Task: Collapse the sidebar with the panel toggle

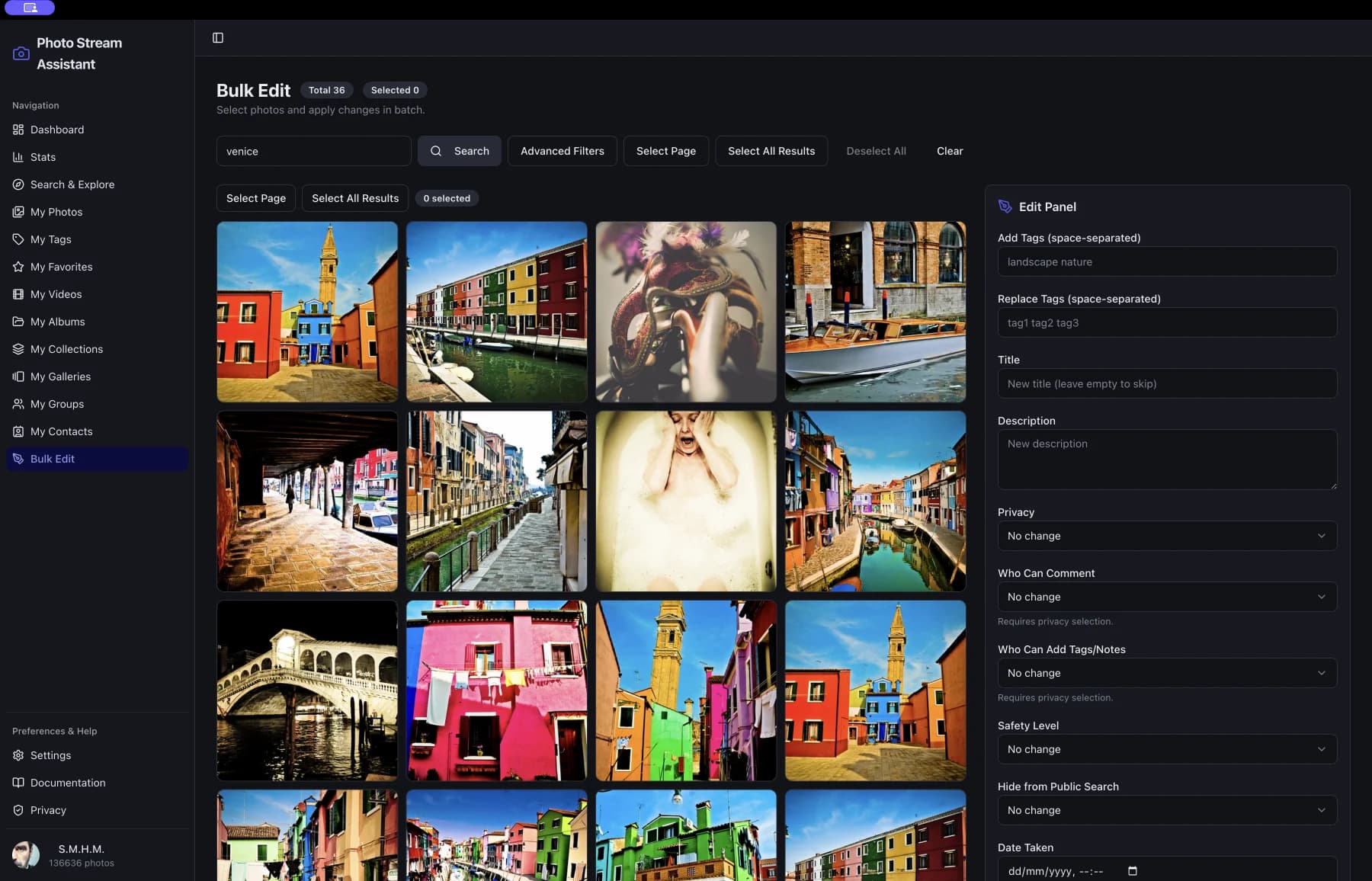Action: point(218,37)
